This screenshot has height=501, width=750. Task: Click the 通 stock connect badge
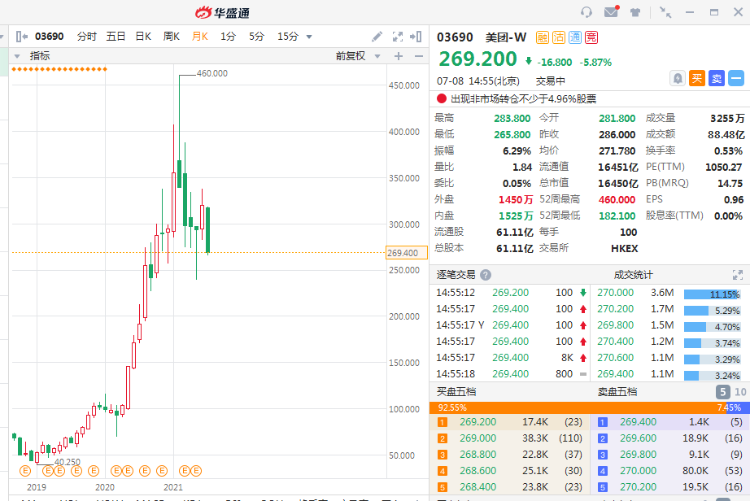(575, 37)
